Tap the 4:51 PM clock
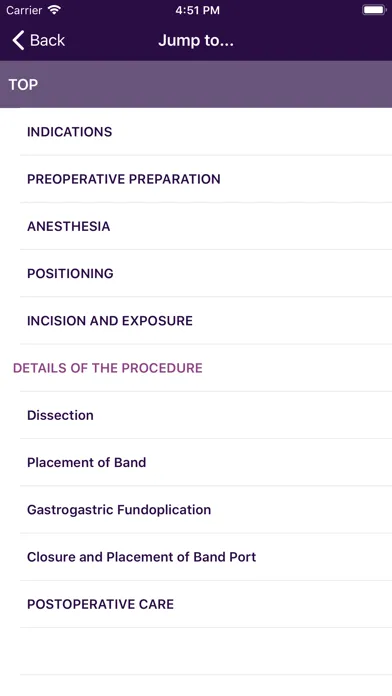 (x=197, y=10)
